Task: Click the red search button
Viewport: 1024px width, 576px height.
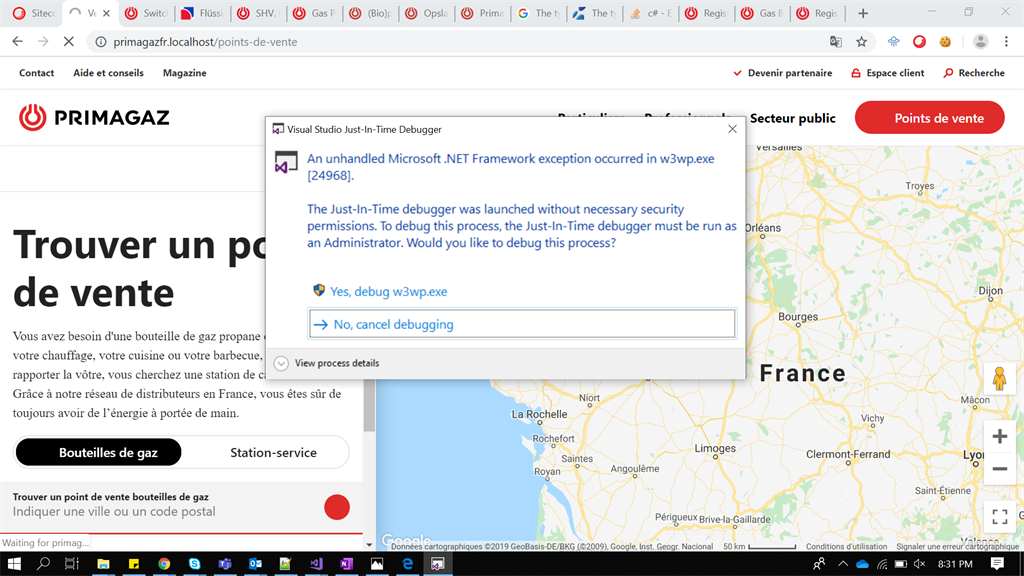Action: pyautogui.click(x=337, y=507)
